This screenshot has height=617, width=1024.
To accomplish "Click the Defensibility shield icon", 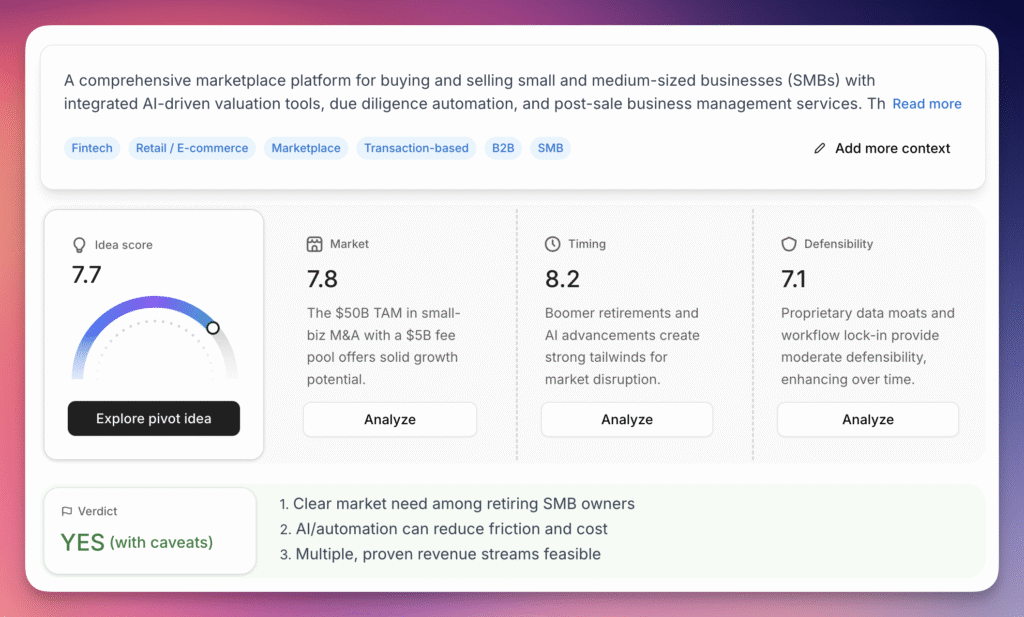I will click(x=789, y=244).
